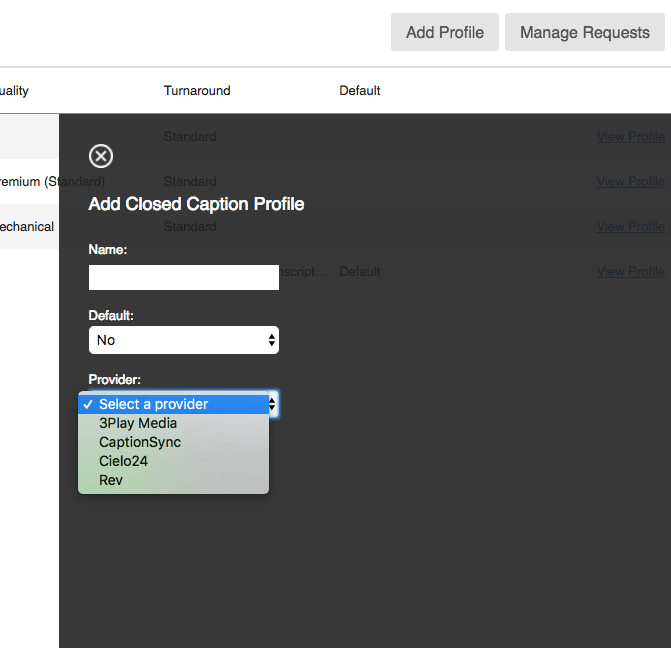Choose 3Play Media from provider list
This screenshot has height=648, width=671.
point(138,423)
